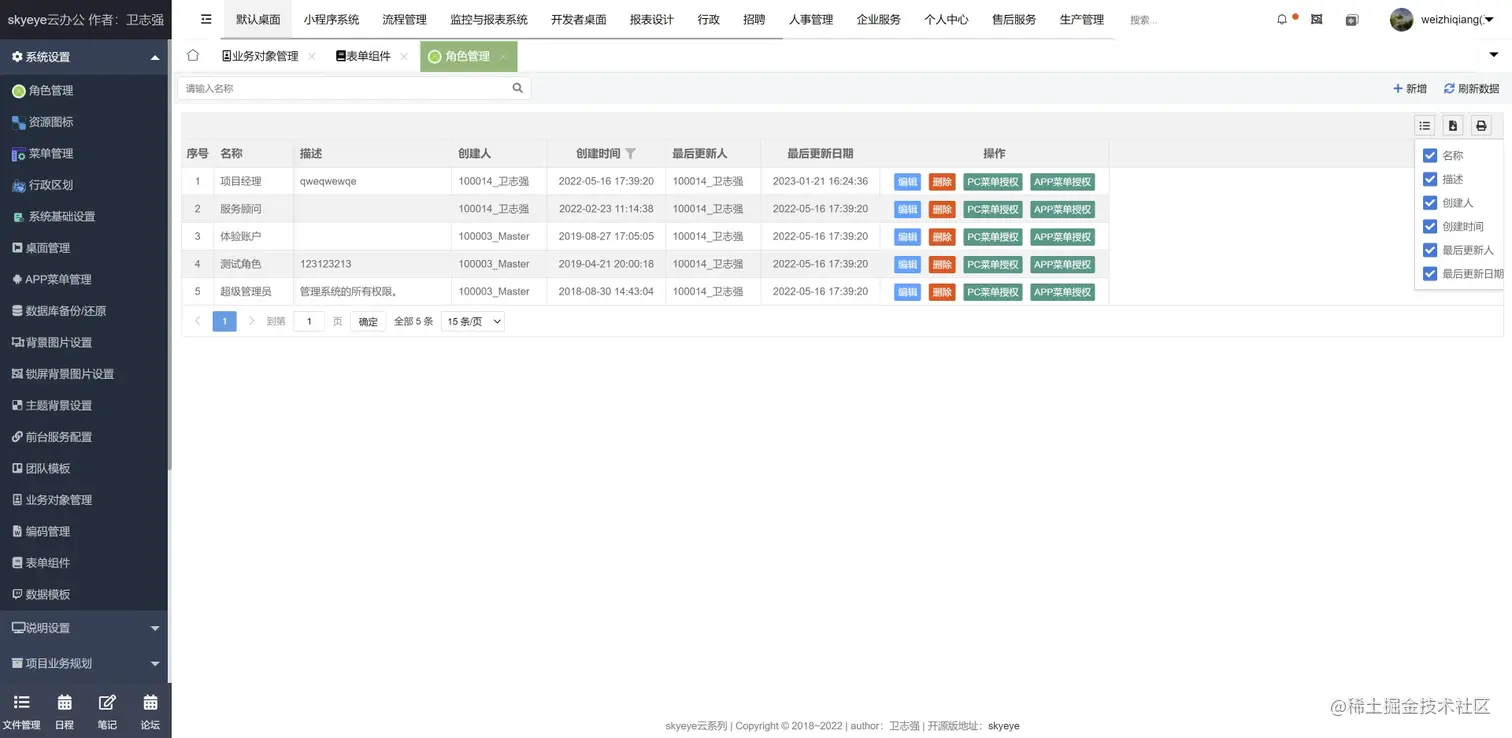The image size is (1512, 738).
Task: Switch to 流程管理 top menu
Action: [404, 19]
